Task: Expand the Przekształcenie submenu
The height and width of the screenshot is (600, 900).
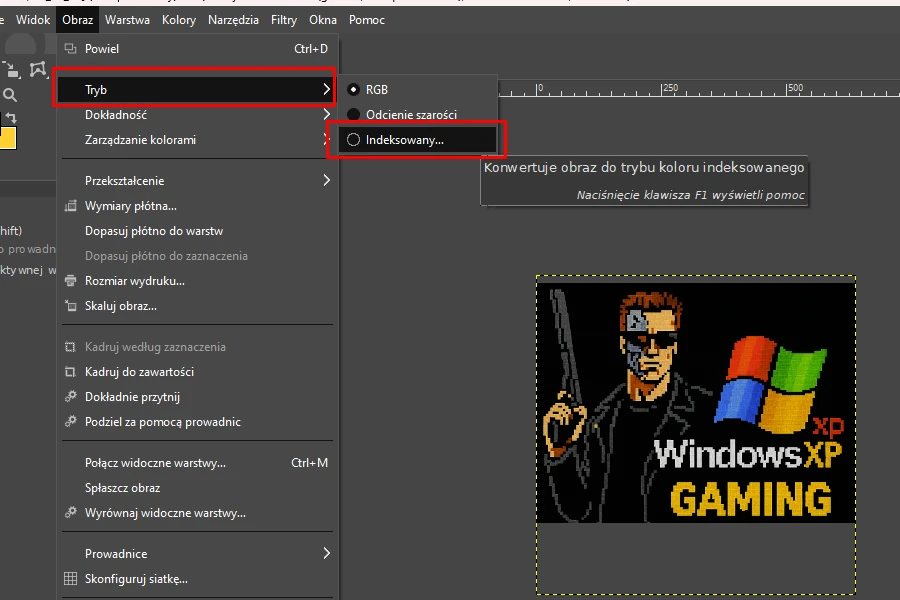Action: coord(197,181)
